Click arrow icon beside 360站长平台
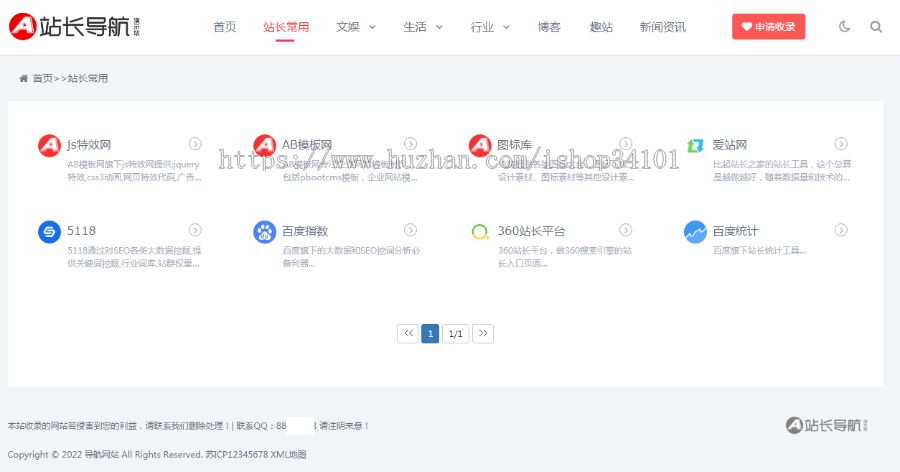 [626, 230]
